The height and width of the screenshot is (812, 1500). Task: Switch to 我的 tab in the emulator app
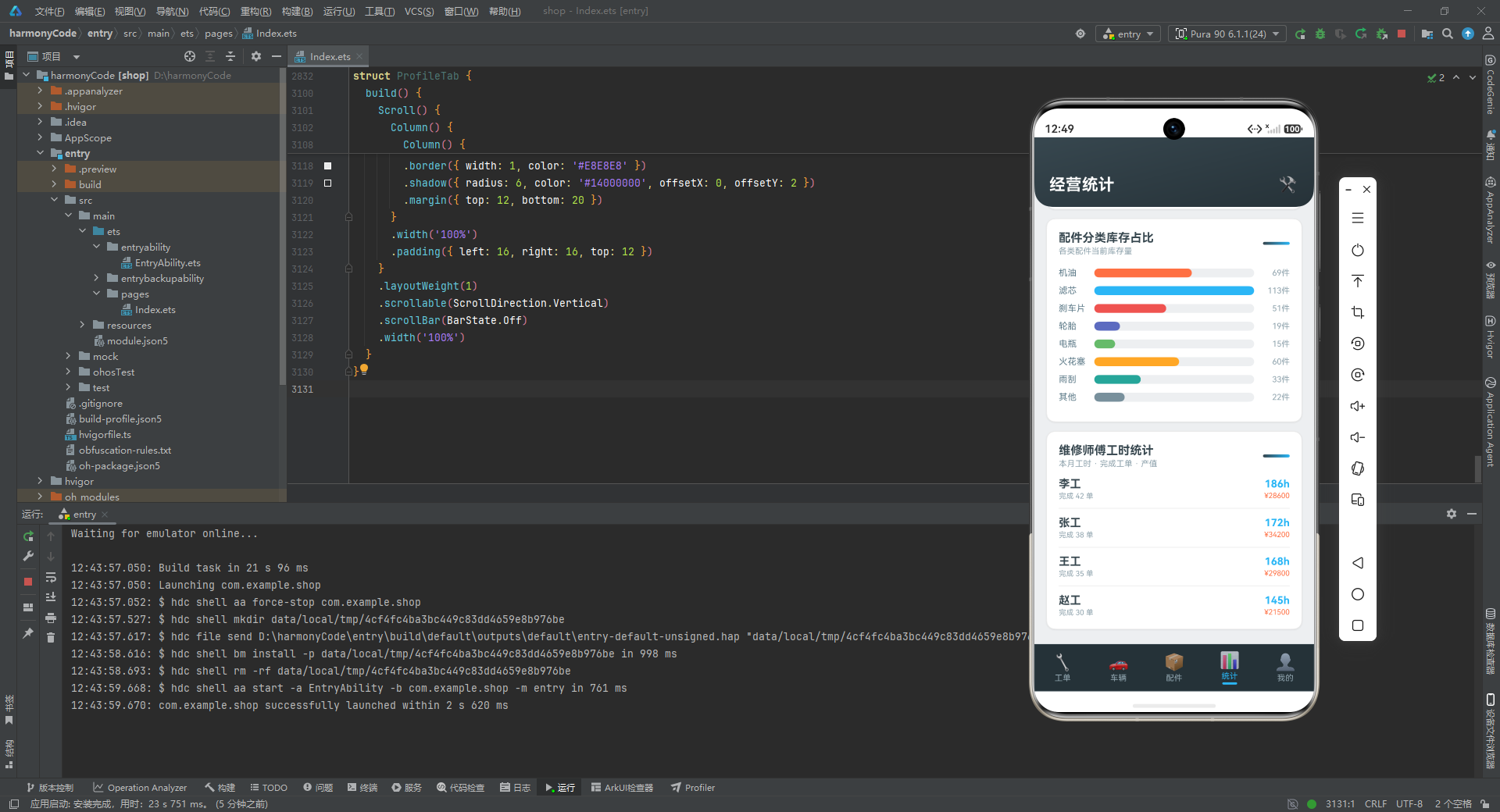pos(1285,668)
